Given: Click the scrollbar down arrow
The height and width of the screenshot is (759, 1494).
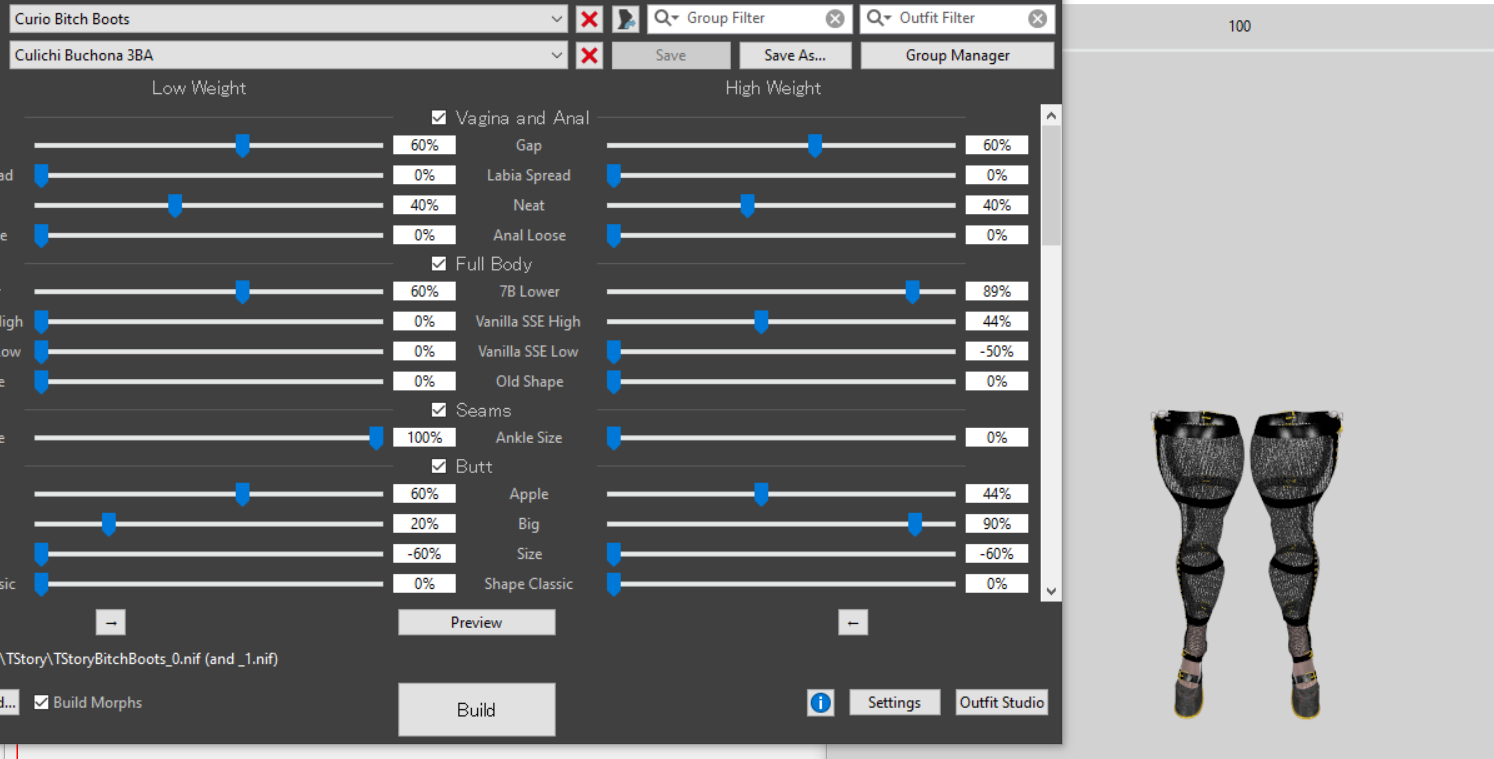Looking at the screenshot, I should point(1050,591).
